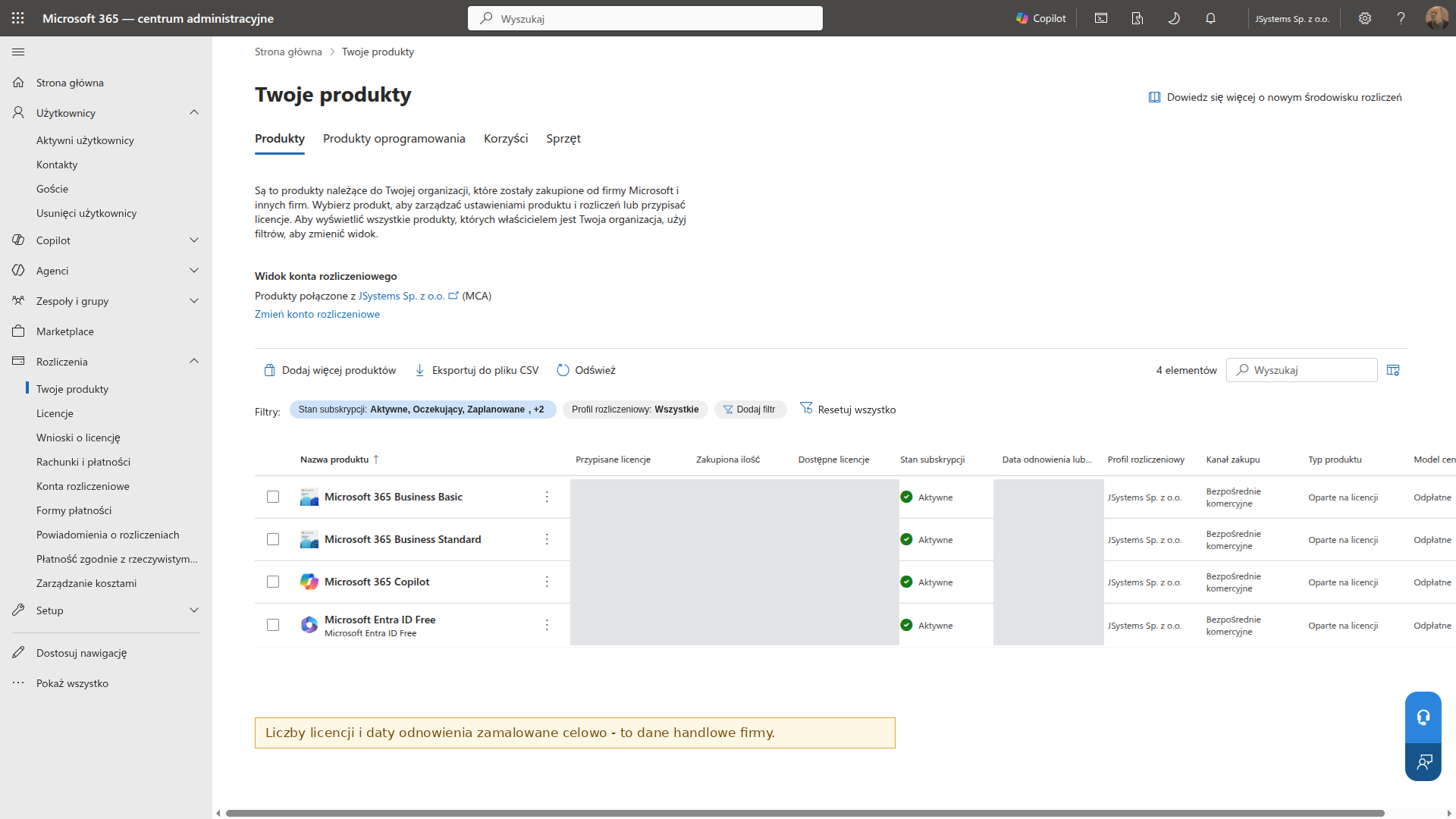
Task: Open Zarządzanie kosztami in sidebar
Action: pyautogui.click(x=86, y=583)
